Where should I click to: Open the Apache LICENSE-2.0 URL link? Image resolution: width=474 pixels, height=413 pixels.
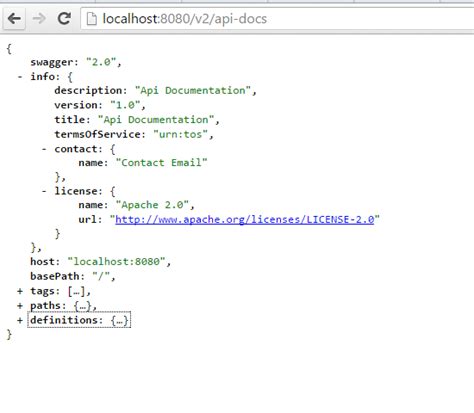[245, 220]
